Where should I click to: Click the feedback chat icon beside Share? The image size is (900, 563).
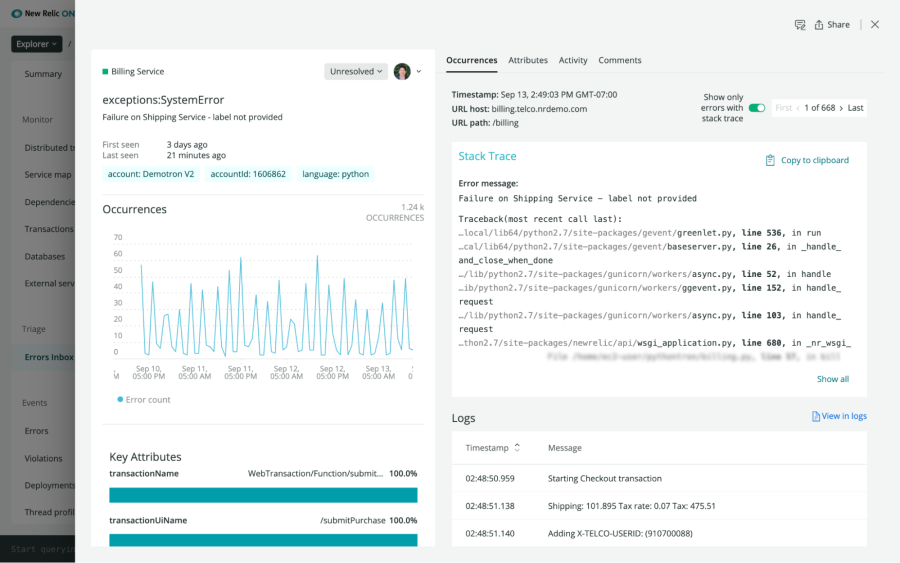(x=800, y=25)
